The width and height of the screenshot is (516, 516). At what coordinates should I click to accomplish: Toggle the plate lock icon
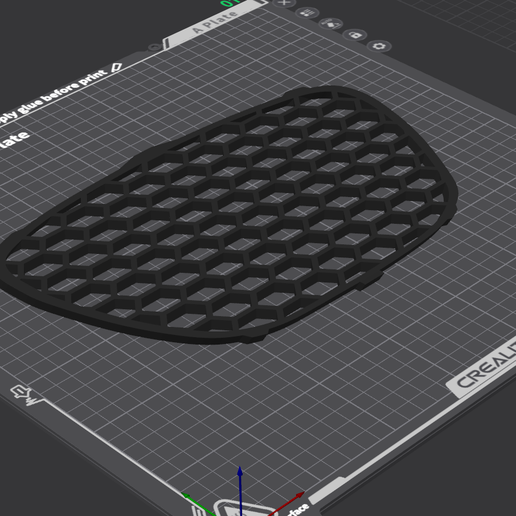355,35
